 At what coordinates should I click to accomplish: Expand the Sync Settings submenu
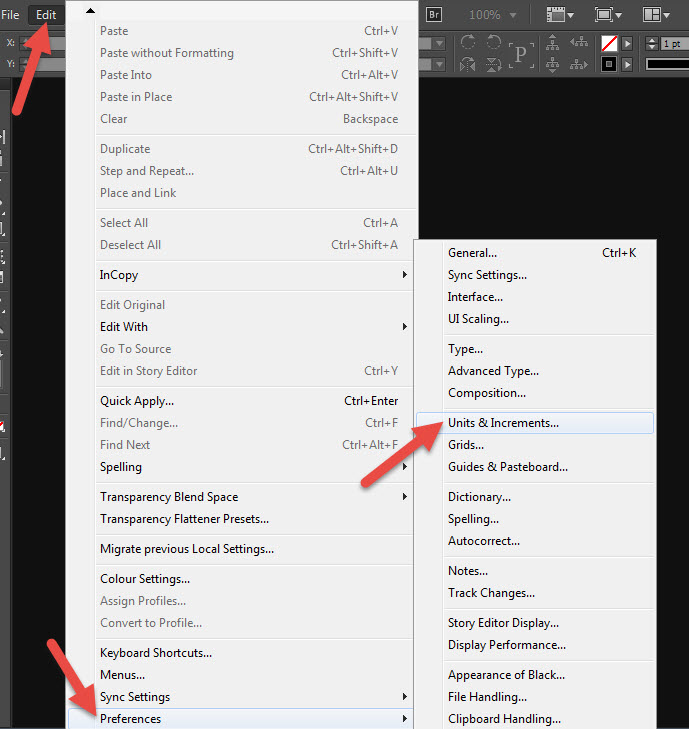click(254, 696)
